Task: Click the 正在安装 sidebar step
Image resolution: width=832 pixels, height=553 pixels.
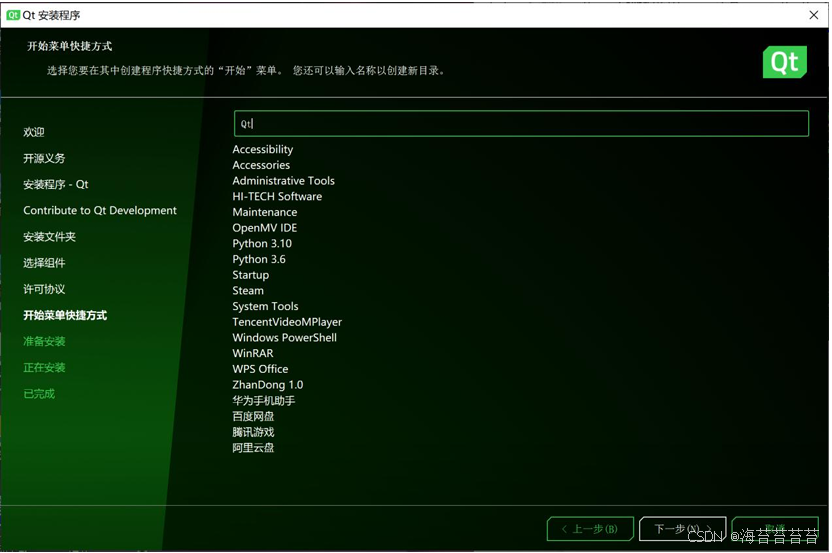Action: 44,367
